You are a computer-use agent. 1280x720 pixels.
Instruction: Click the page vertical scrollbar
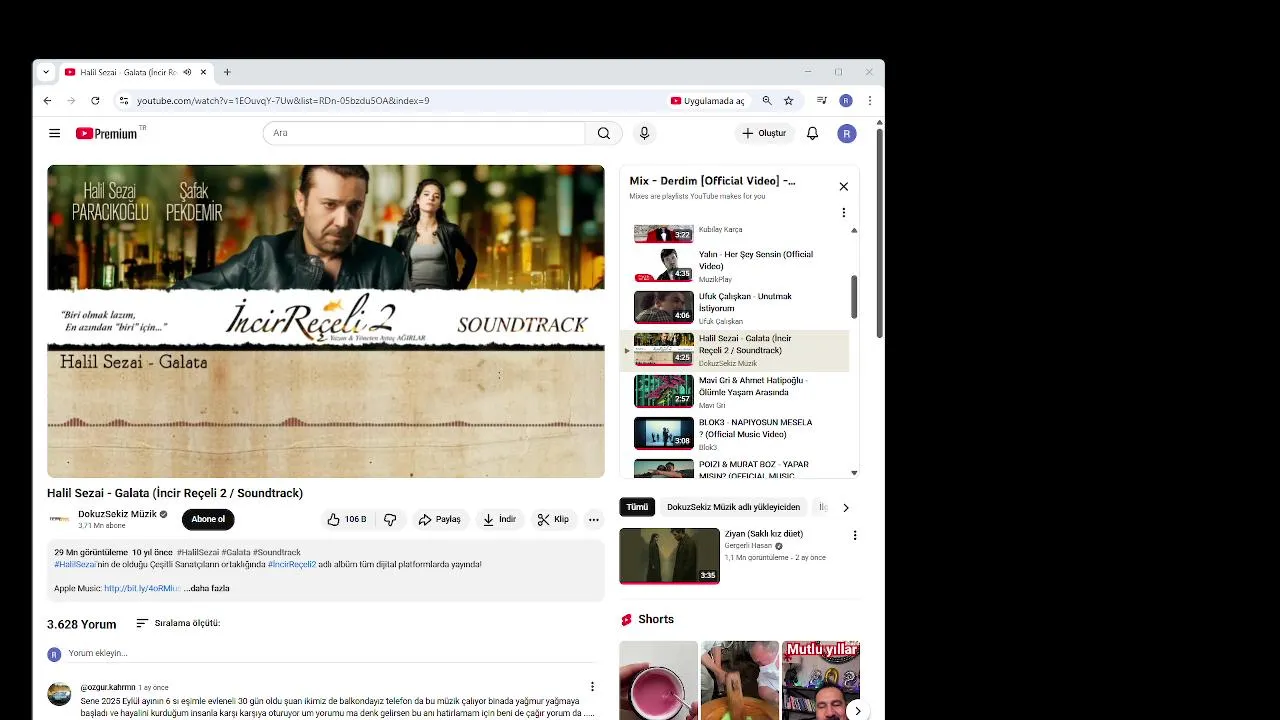[x=879, y=233]
